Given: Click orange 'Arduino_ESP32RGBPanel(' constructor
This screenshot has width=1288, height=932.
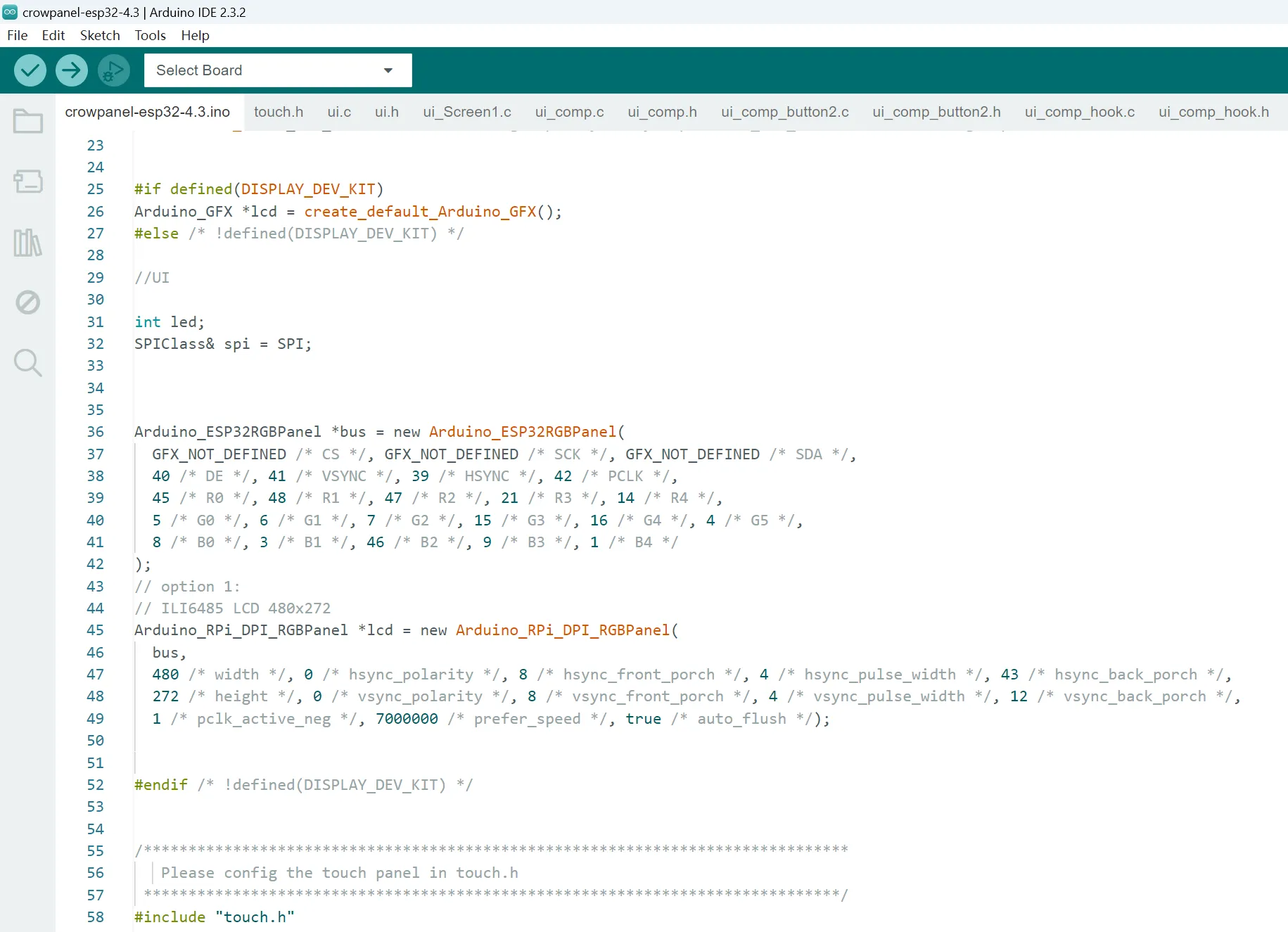Looking at the screenshot, I should click(527, 432).
